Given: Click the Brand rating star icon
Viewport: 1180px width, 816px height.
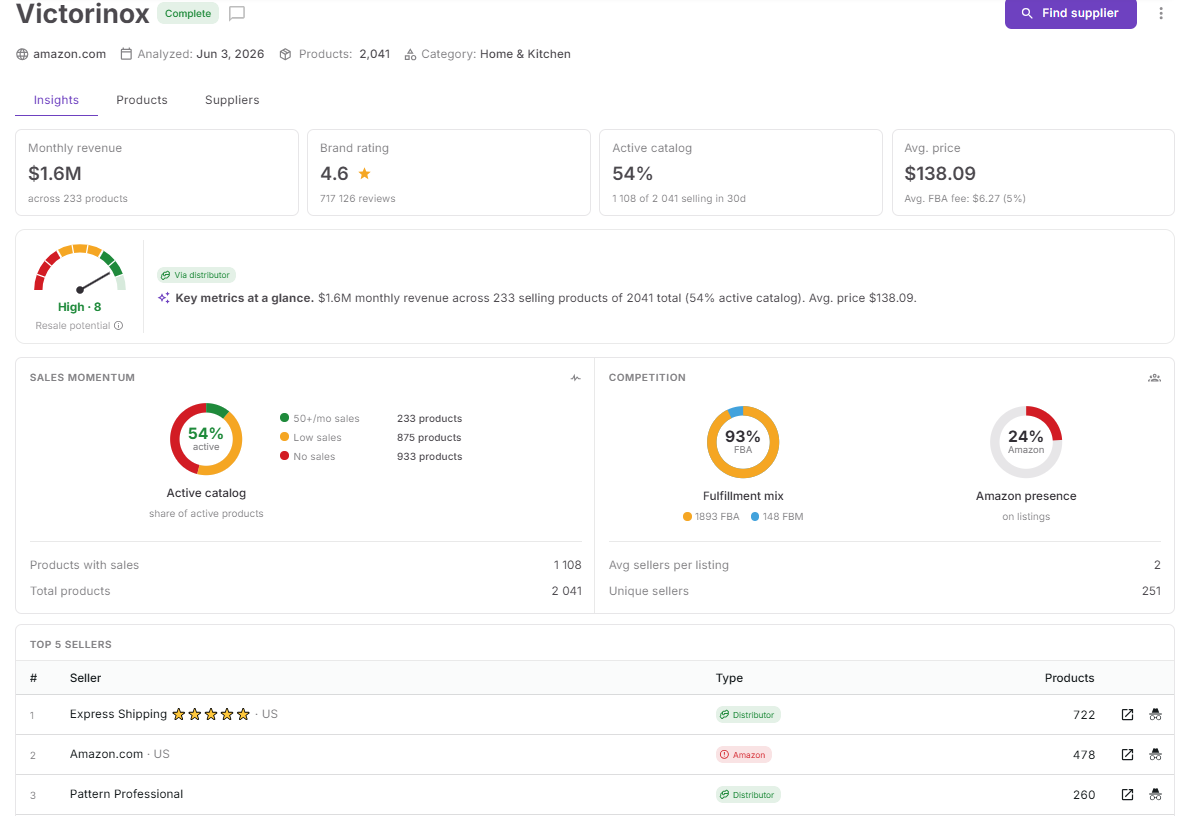Looking at the screenshot, I should click(x=364, y=174).
